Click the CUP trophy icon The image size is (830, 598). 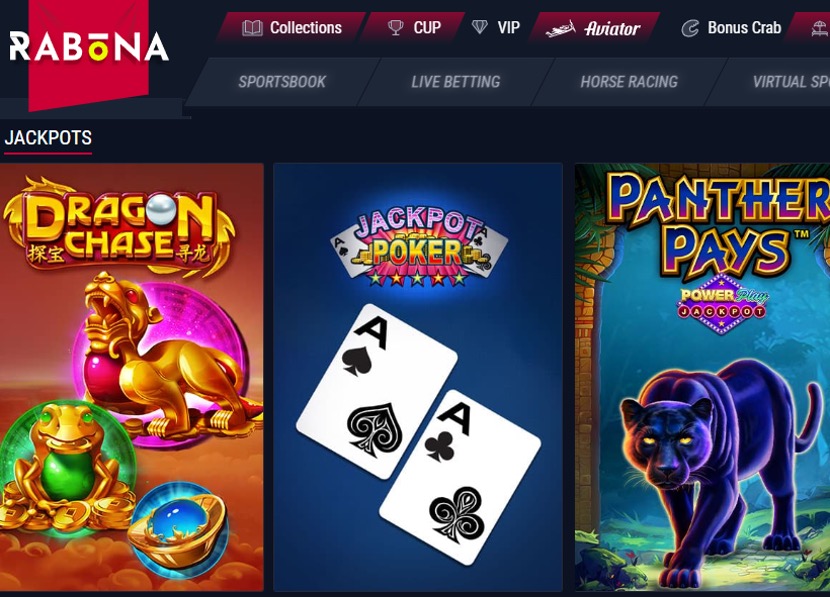tap(395, 28)
